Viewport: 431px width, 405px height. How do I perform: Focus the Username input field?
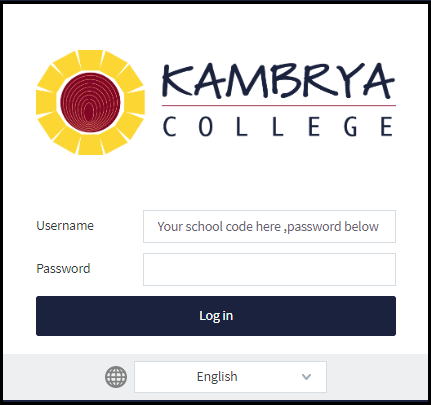coord(269,226)
